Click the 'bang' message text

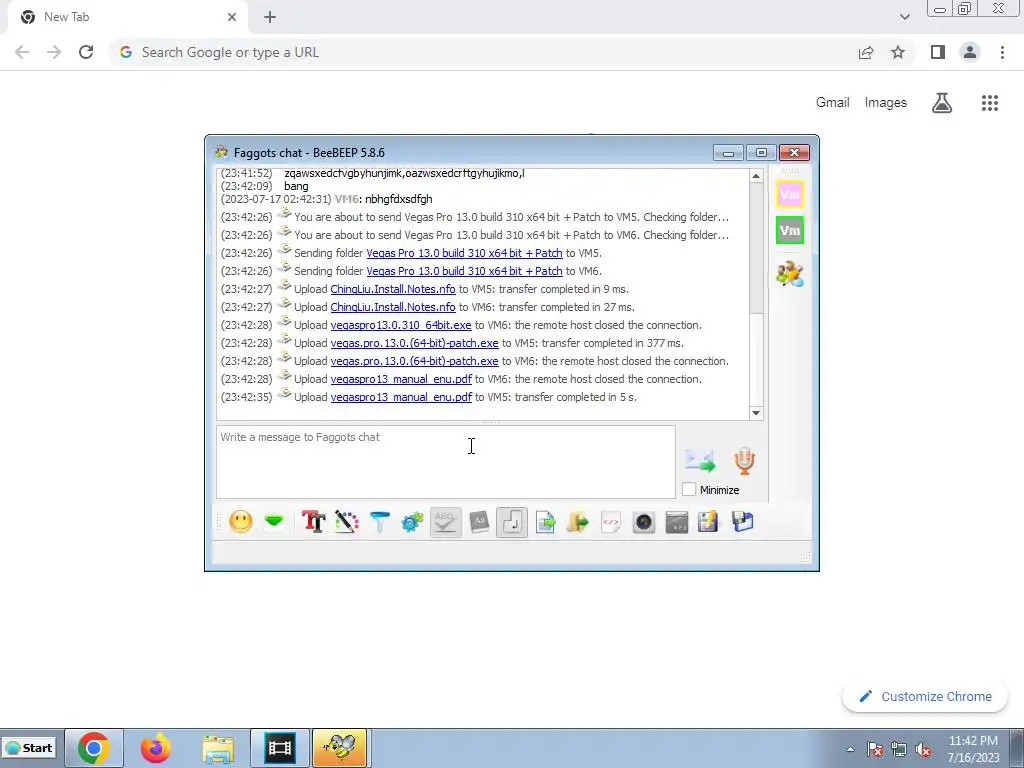[x=296, y=186]
